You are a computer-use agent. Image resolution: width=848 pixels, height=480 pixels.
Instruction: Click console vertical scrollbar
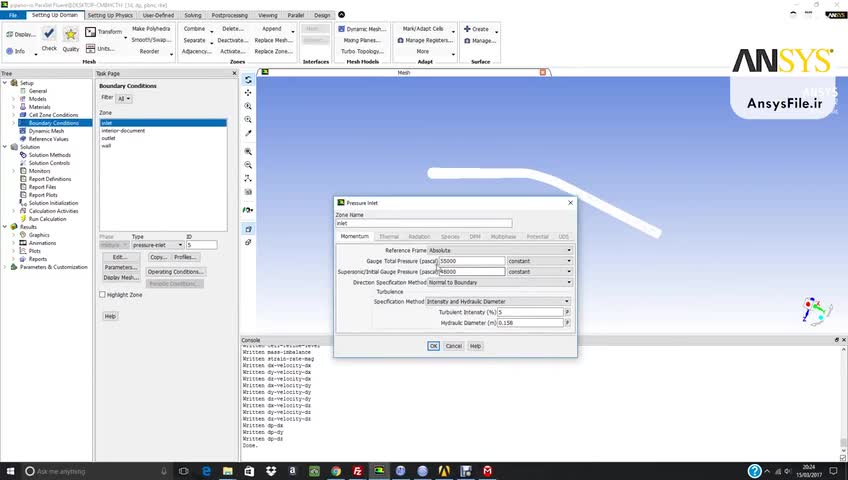[x=843, y=399]
